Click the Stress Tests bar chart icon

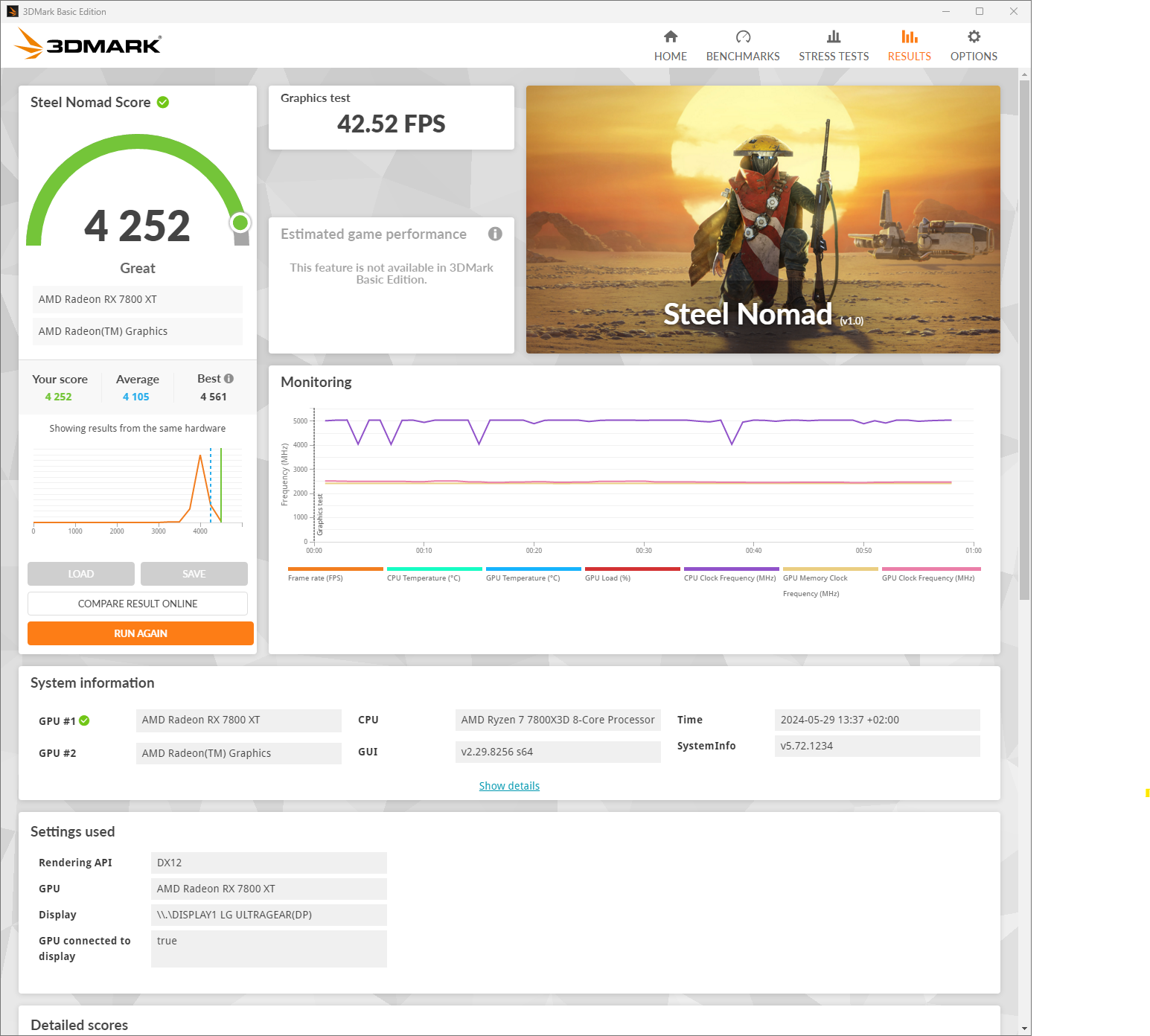[x=834, y=36]
